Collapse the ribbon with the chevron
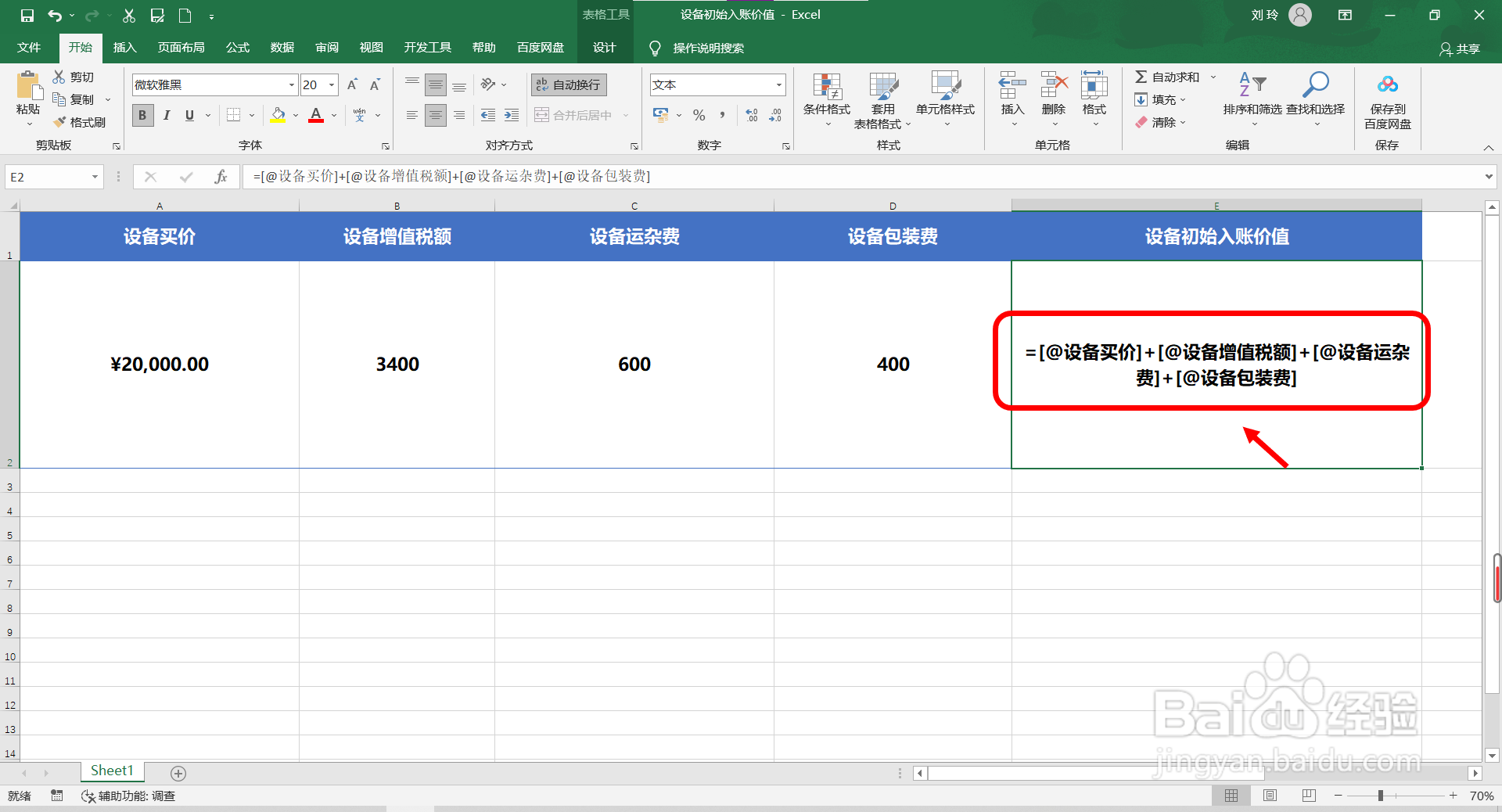Image resolution: width=1502 pixels, height=812 pixels. [1489, 147]
